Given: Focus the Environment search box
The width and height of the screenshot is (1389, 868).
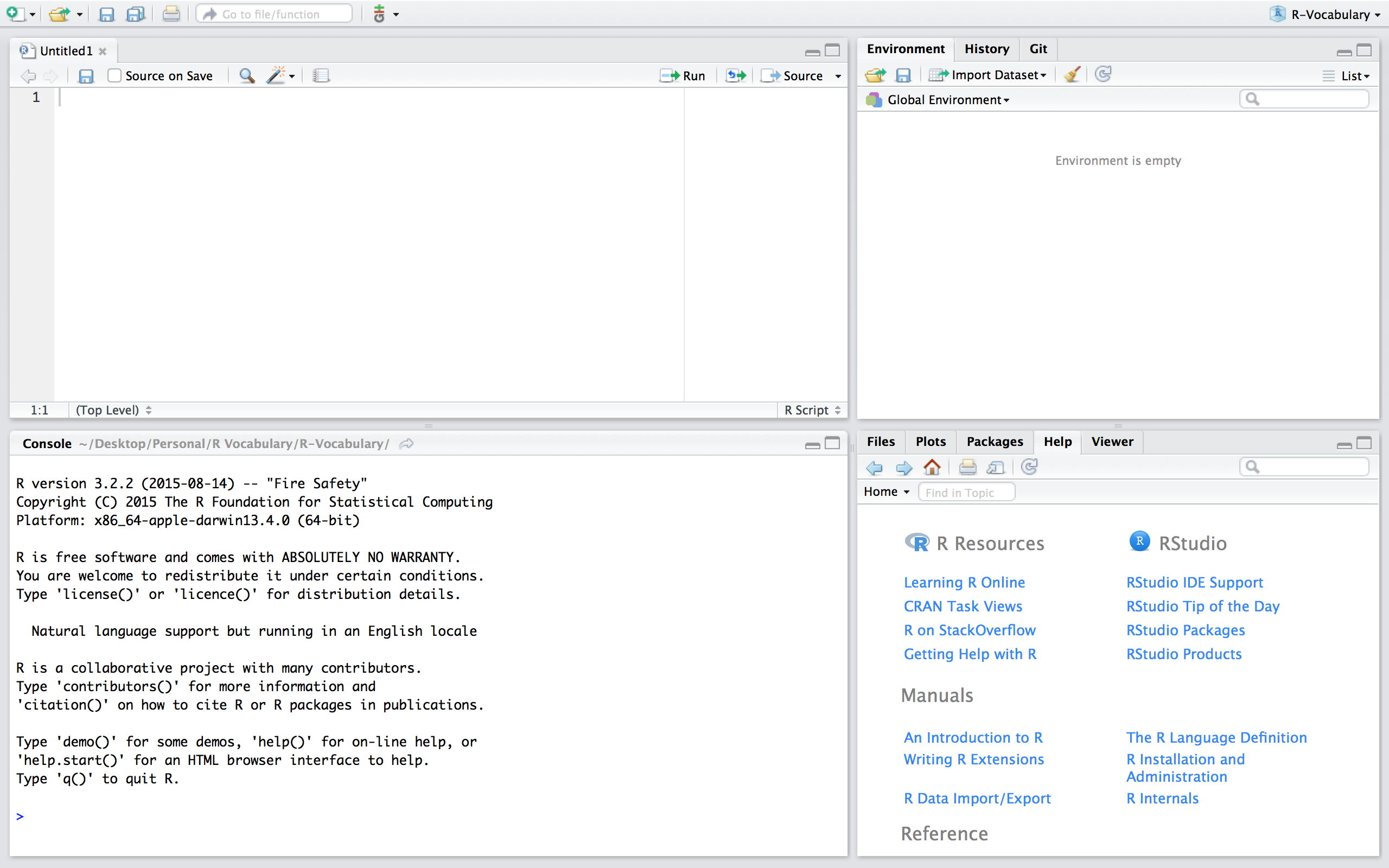Looking at the screenshot, I should click(x=1304, y=99).
